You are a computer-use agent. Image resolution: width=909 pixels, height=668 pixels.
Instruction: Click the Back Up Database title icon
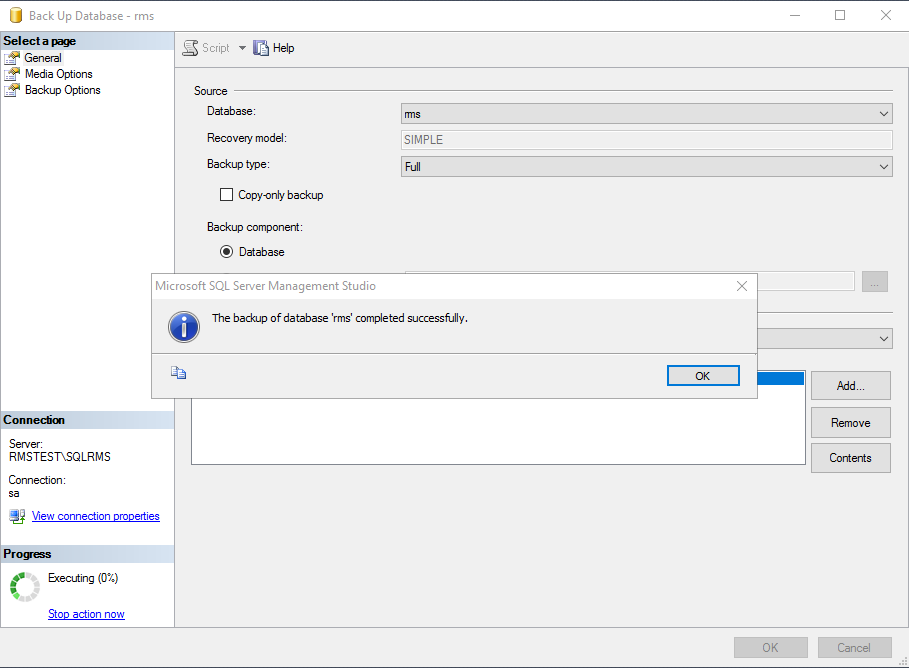click(16, 16)
